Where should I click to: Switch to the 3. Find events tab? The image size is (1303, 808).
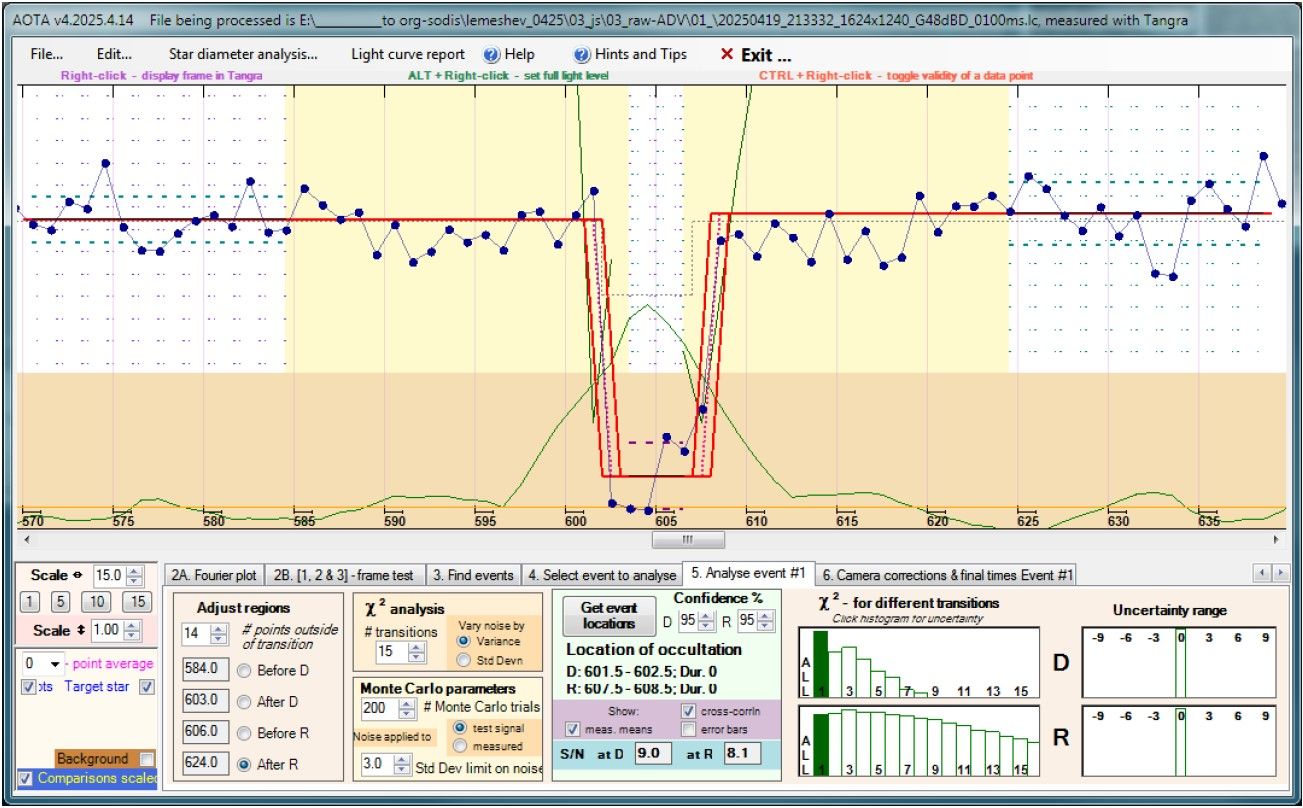[x=473, y=575]
